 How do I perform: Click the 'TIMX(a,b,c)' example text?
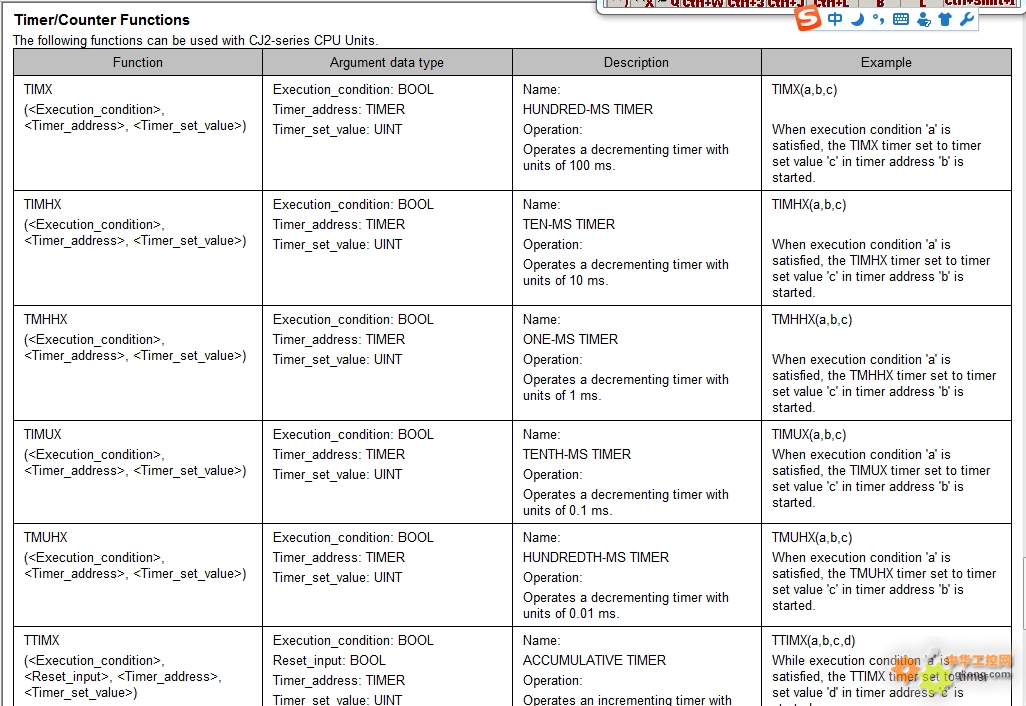pos(804,89)
